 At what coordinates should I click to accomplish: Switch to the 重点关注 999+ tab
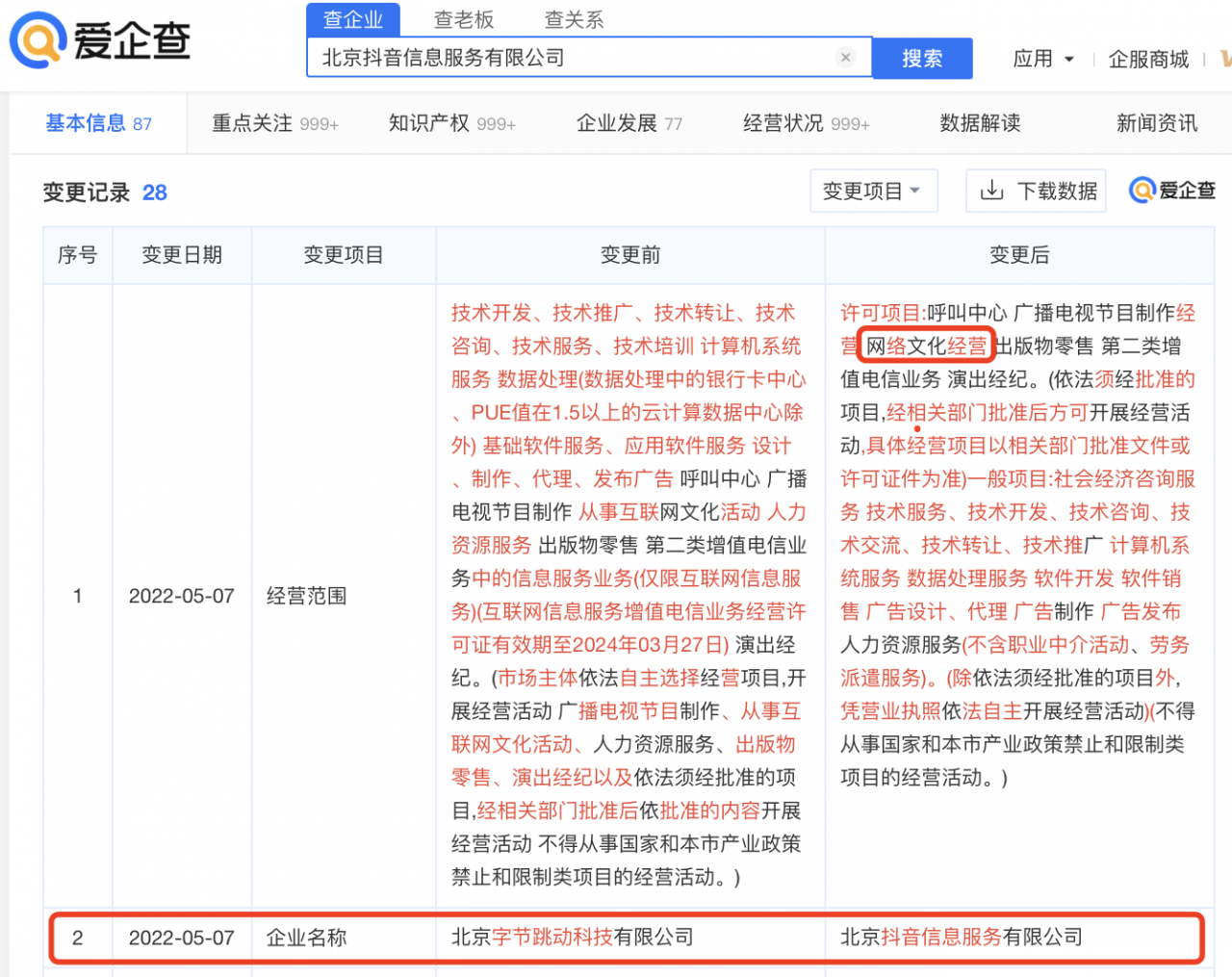(275, 123)
